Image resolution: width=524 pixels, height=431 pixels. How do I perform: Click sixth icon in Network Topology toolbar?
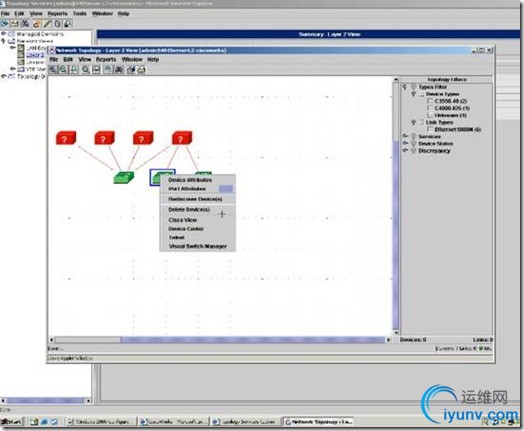(108, 69)
